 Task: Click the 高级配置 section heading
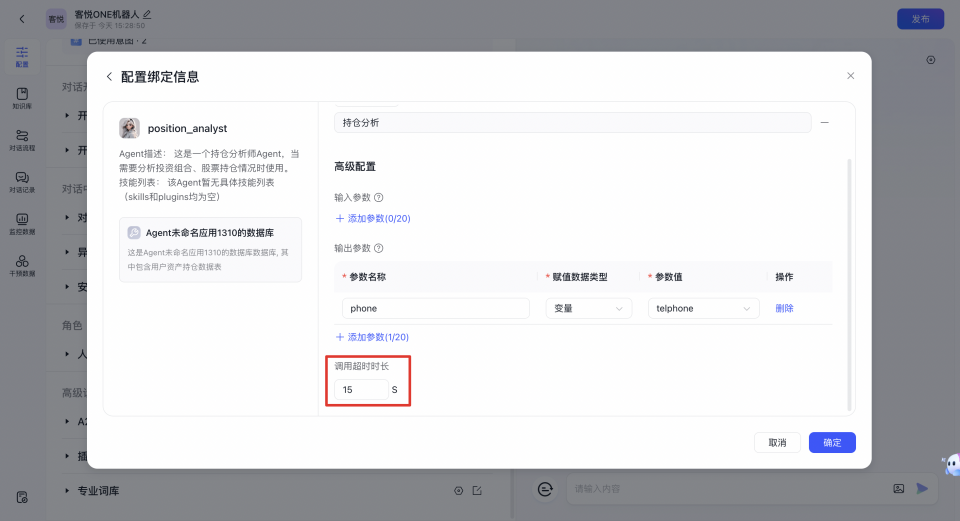(x=355, y=167)
